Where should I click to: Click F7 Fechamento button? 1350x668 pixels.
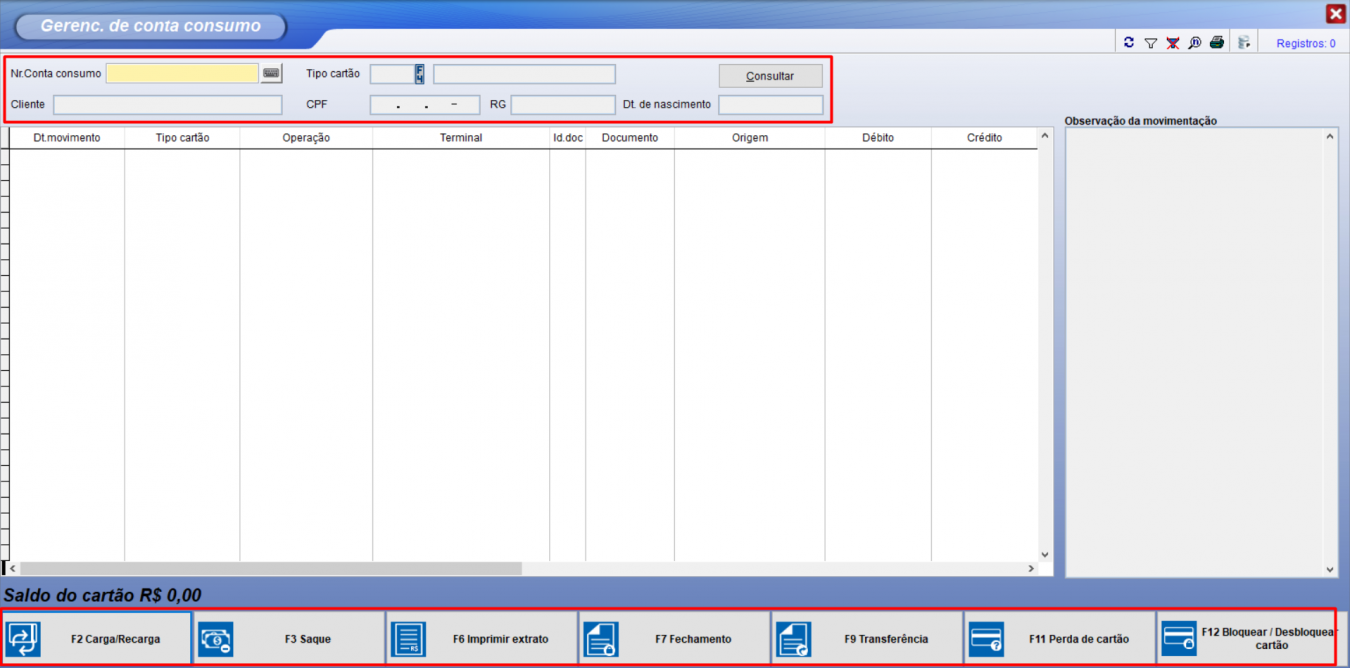(x=674, y=639)
